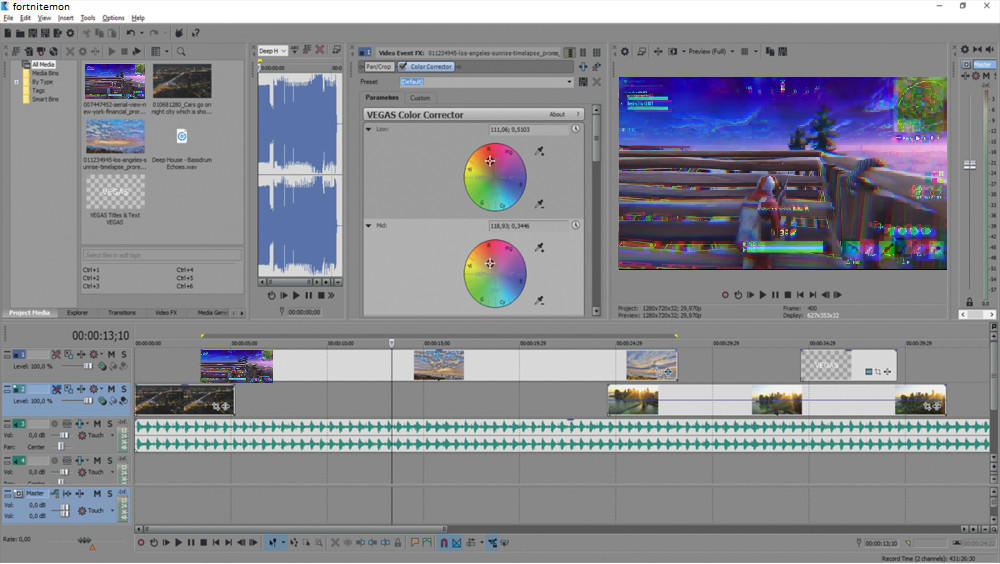Click the Mid color wheel
This screenshot has width=1000, height=564.
pos(495,274)
